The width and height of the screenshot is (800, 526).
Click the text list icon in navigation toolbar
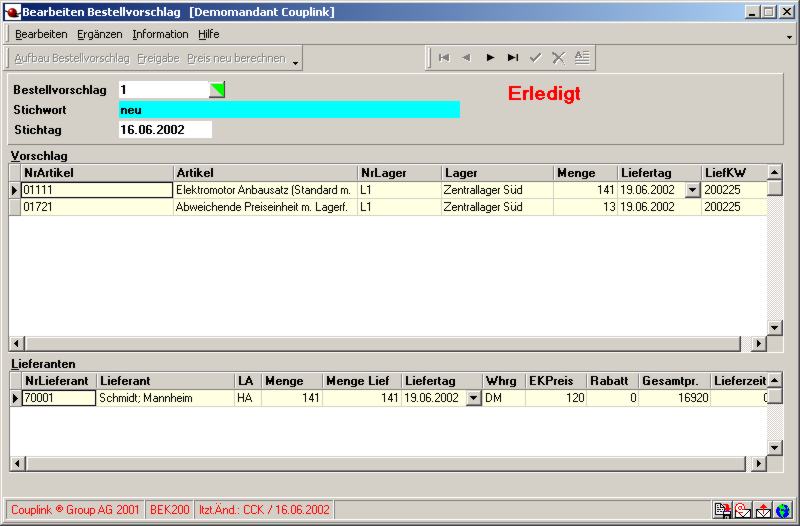(582, 58)
